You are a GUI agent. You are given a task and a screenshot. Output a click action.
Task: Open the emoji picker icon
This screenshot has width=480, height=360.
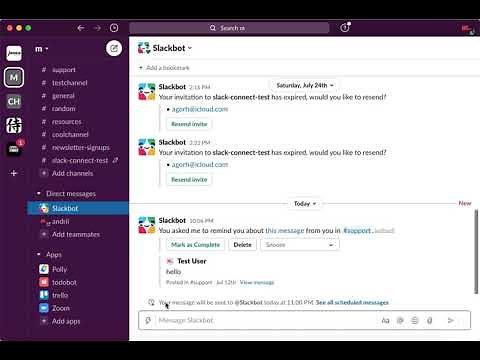point(415,321)
